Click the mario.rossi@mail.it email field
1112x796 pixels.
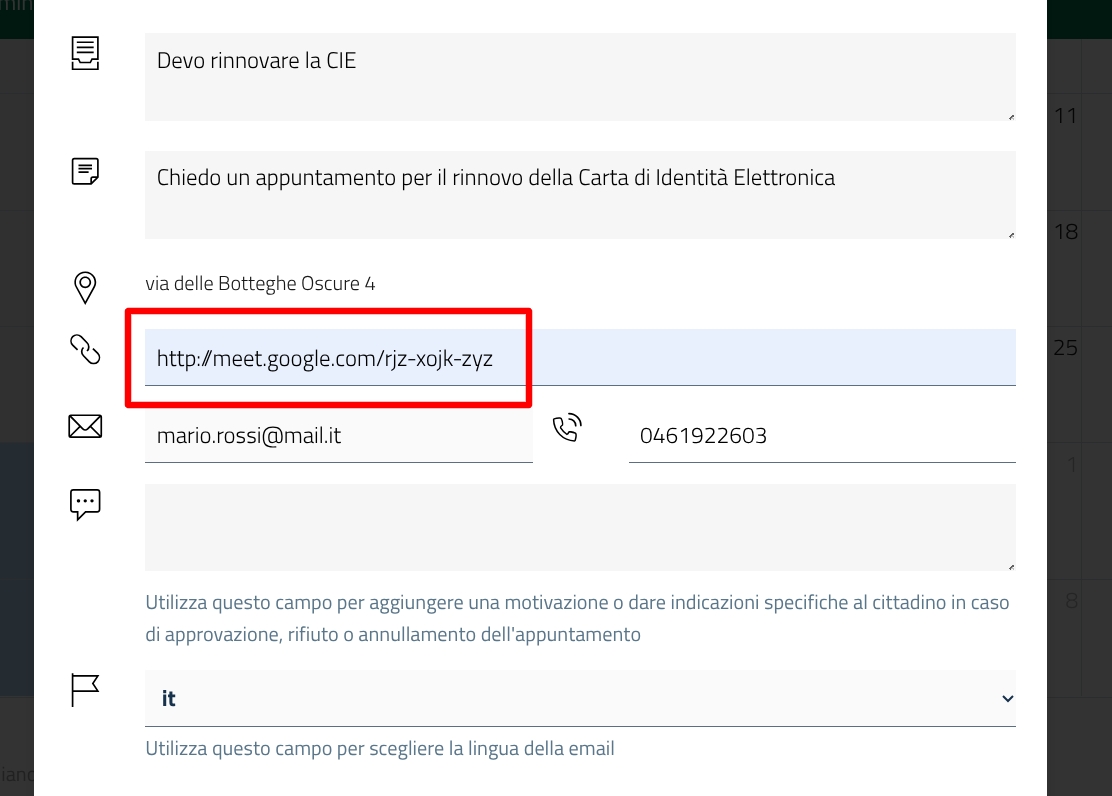(x=338, y=436)
